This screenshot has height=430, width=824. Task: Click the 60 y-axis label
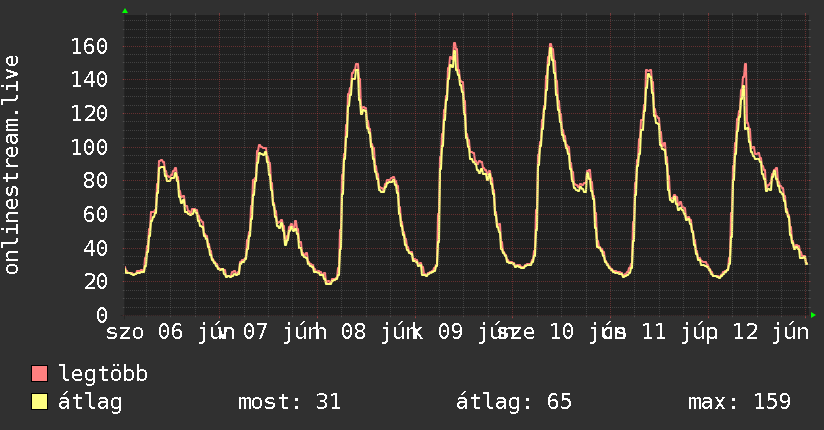pos(96,214)
